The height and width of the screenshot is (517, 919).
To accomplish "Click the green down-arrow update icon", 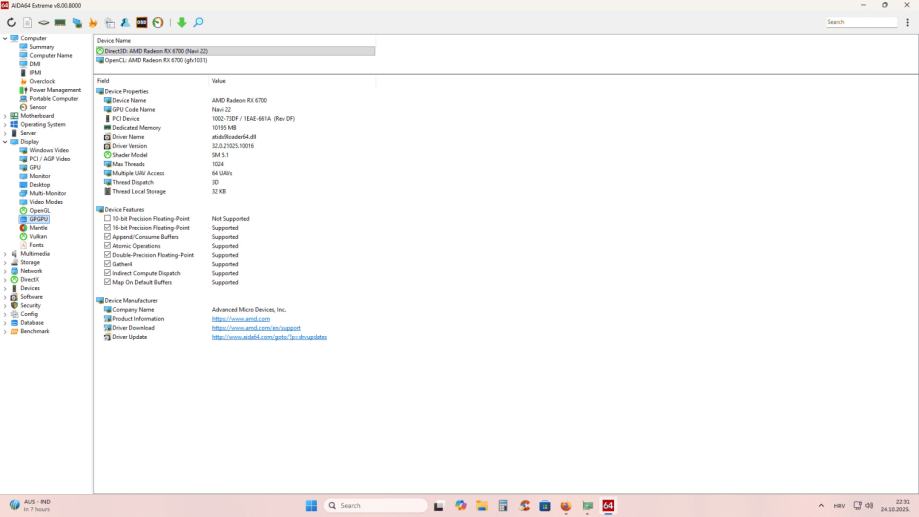I will 182,22.
